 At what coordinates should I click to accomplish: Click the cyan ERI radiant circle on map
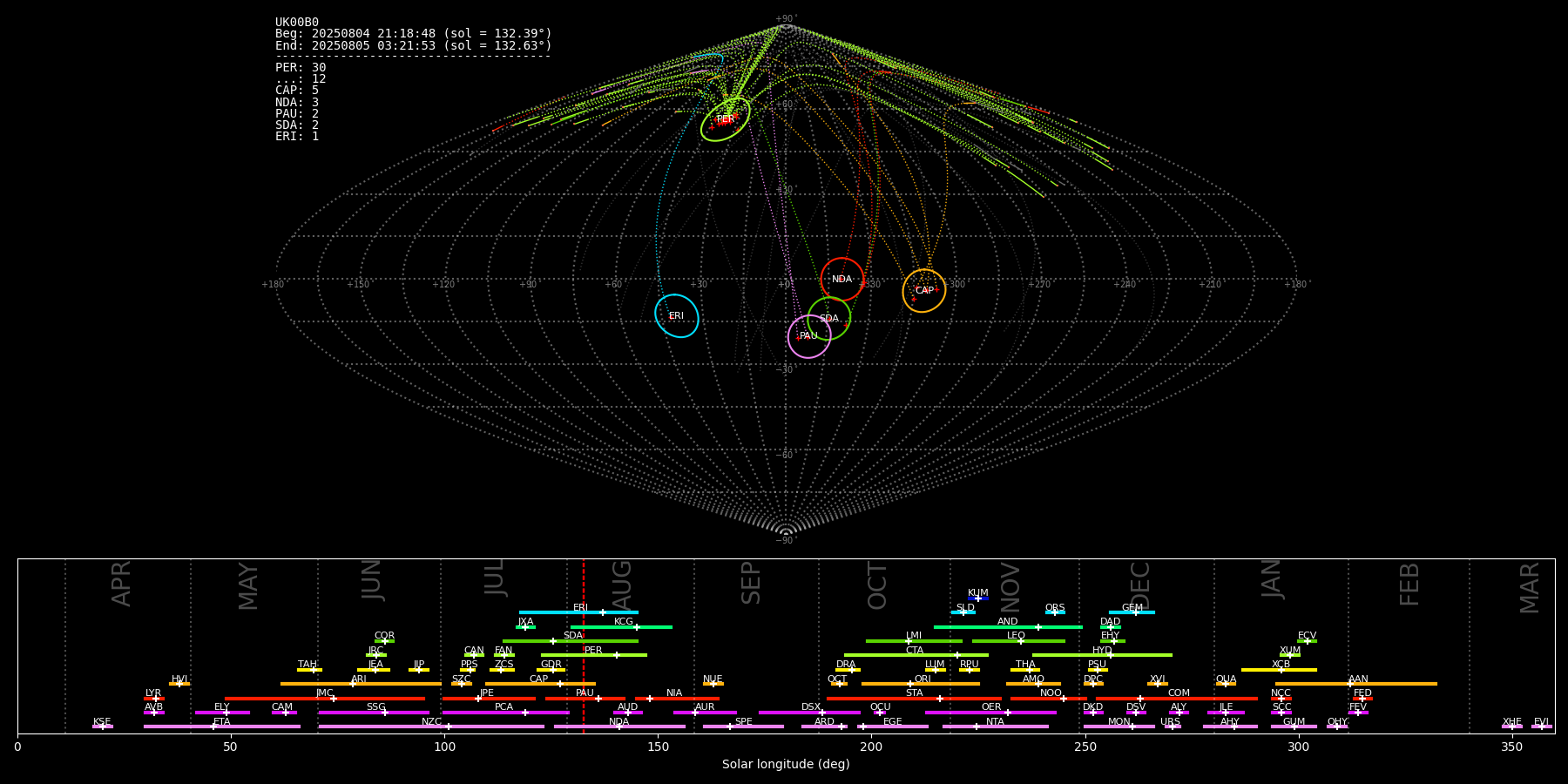click(677, 316)
